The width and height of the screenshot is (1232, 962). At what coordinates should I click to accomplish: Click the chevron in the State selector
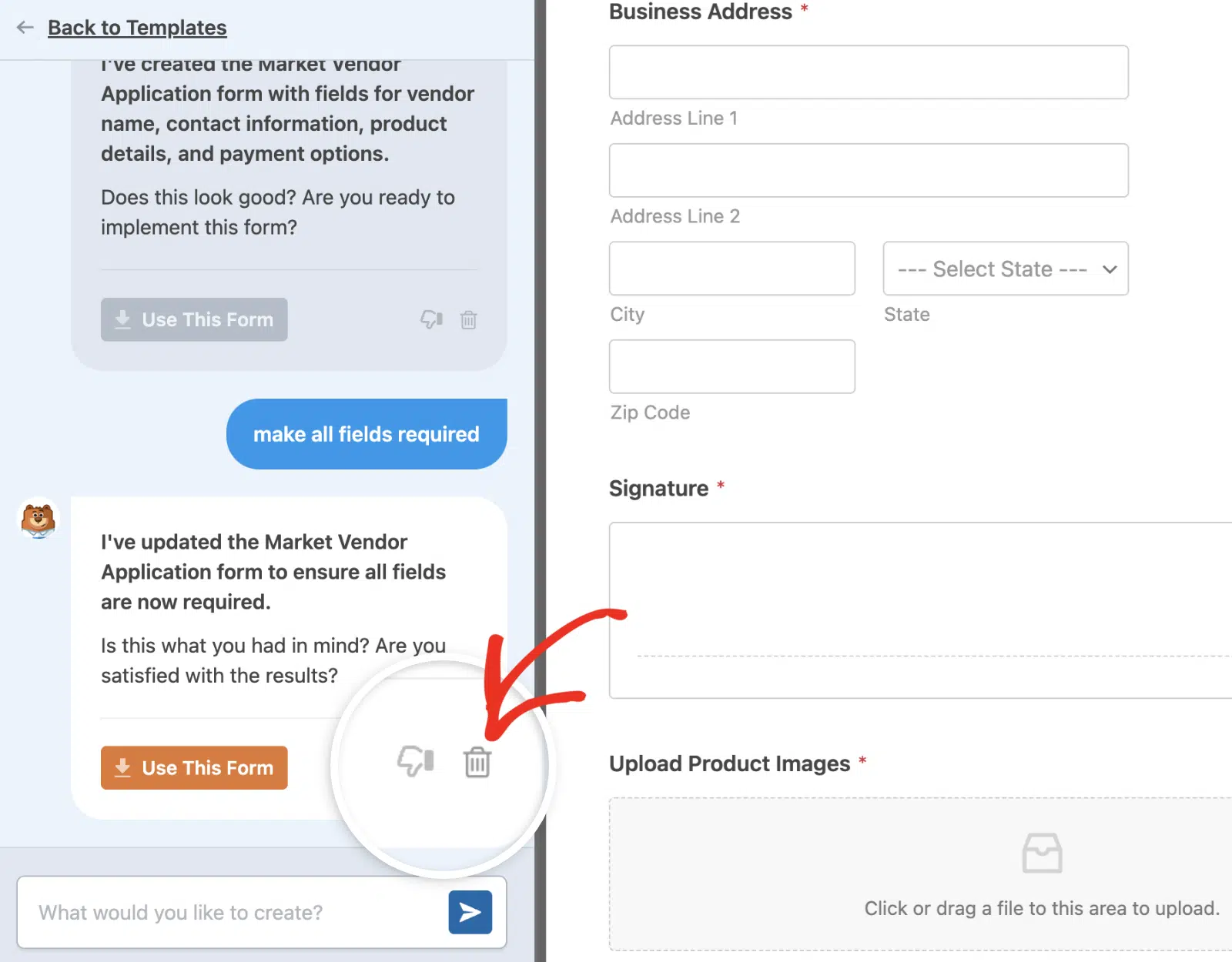[1109, 269]
